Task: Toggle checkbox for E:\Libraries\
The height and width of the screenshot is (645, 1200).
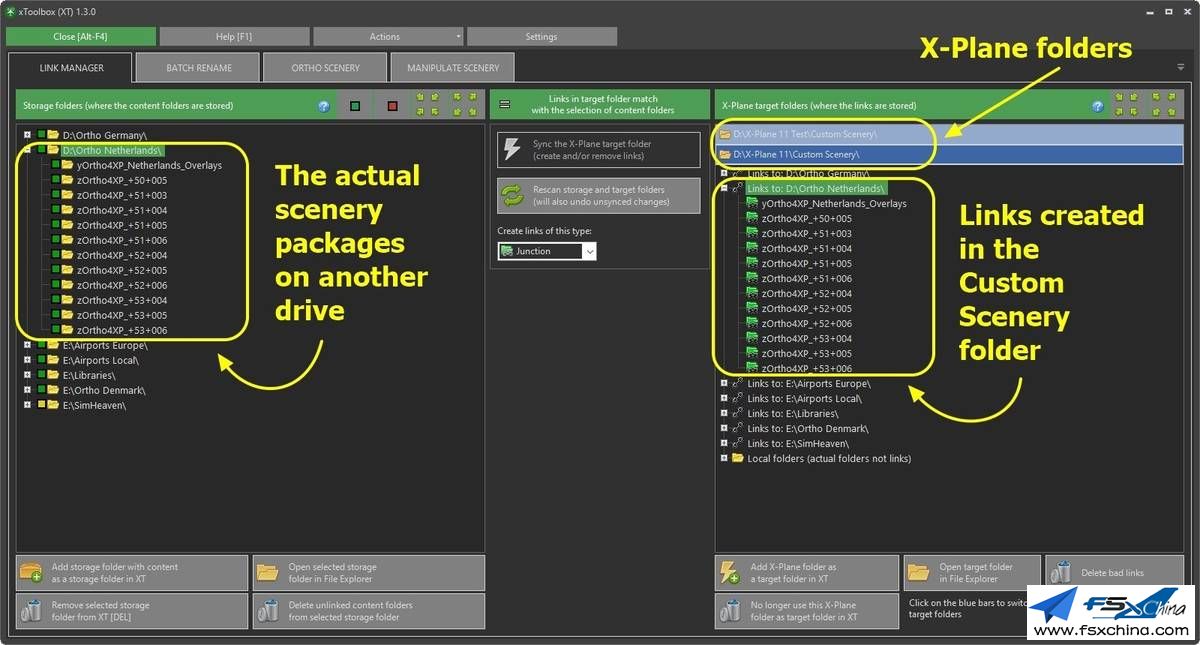Action: coord(41,375)
